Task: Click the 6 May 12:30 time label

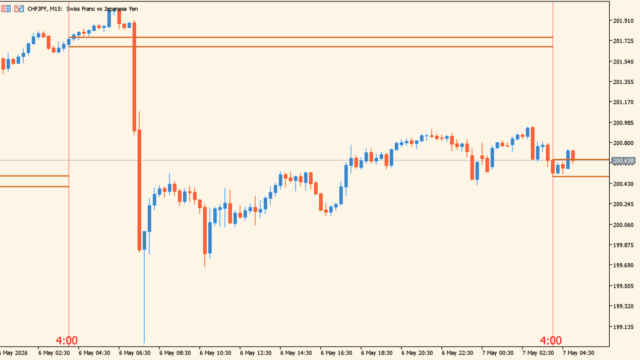Action: coord(256,353)
